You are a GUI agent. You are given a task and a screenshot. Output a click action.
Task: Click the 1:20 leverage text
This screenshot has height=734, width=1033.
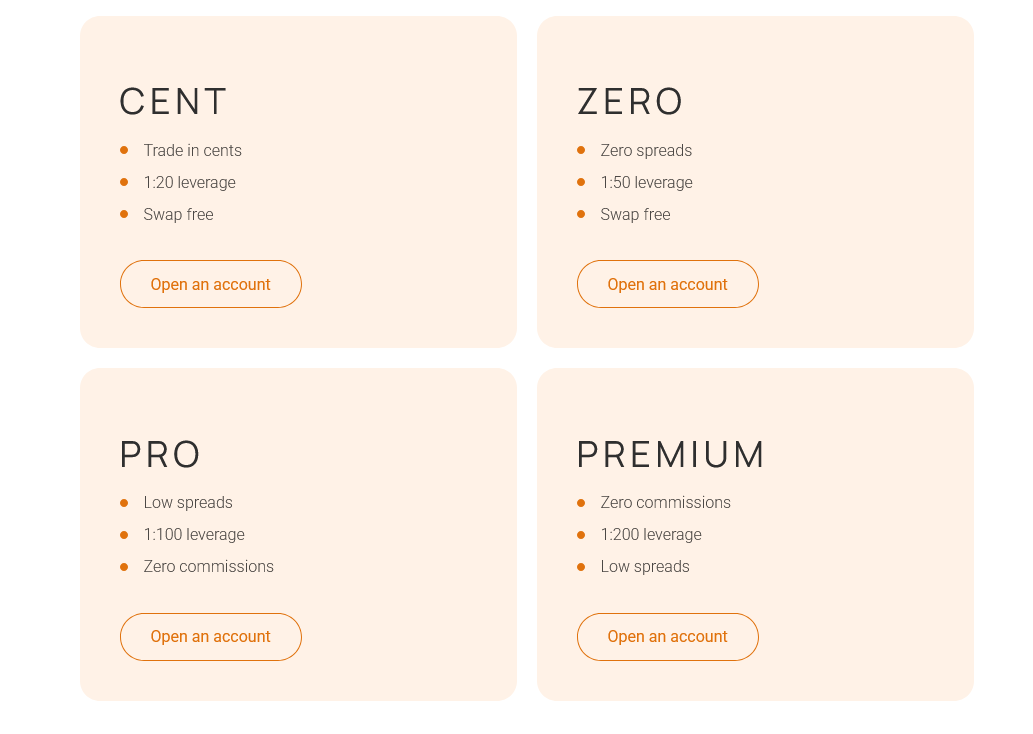[x=189, y=182]
